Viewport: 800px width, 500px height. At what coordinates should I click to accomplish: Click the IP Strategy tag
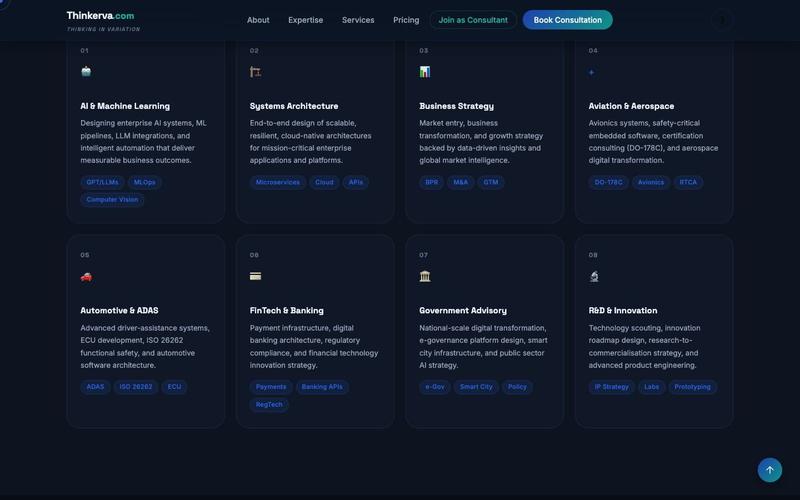click(612, 387)
